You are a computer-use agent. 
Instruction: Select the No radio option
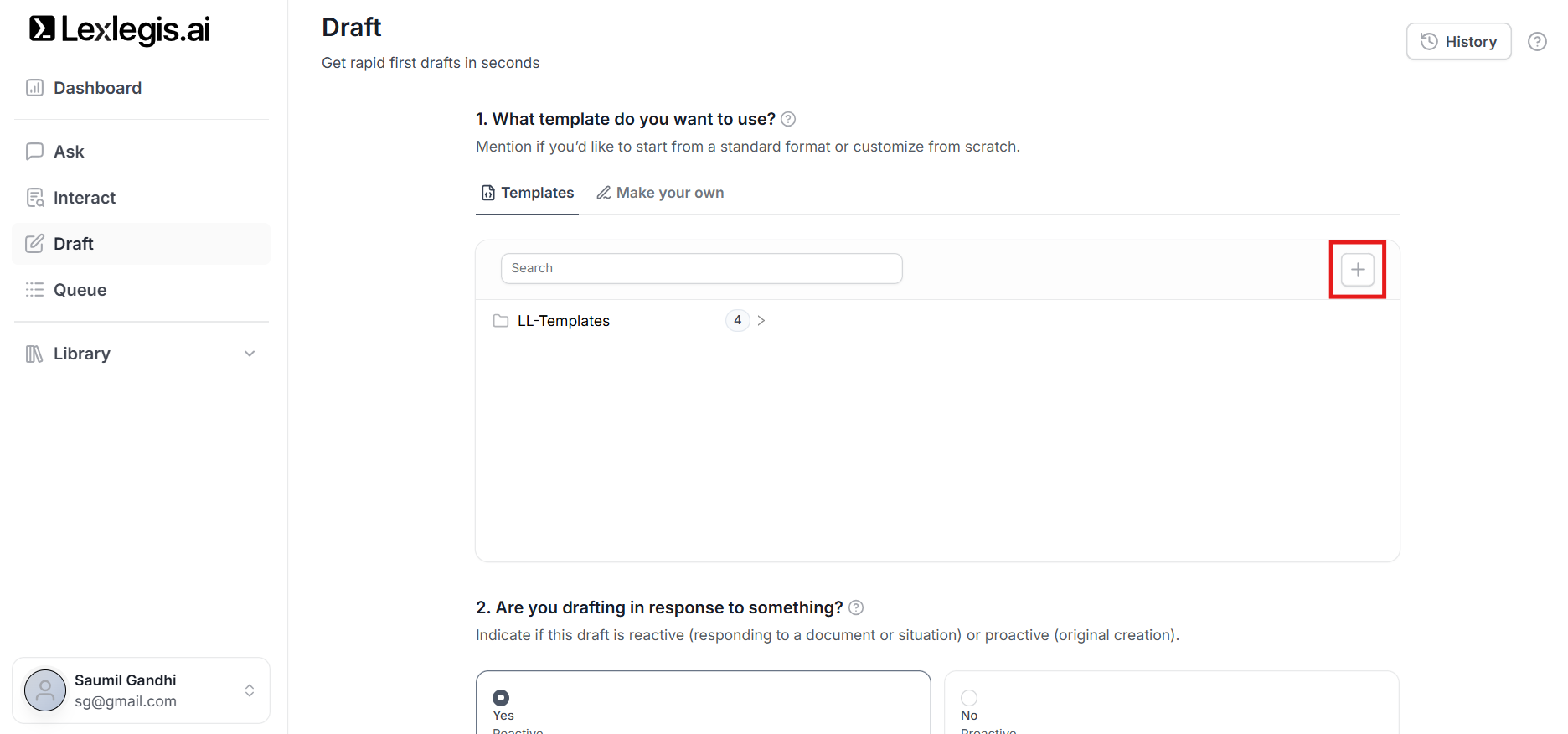coord(969,697)
